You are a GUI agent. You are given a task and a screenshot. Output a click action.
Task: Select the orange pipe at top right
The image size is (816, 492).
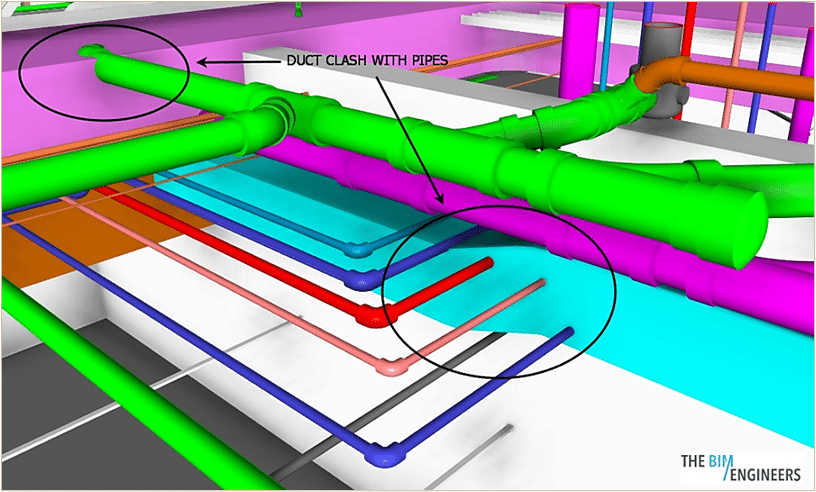point(740,84)
